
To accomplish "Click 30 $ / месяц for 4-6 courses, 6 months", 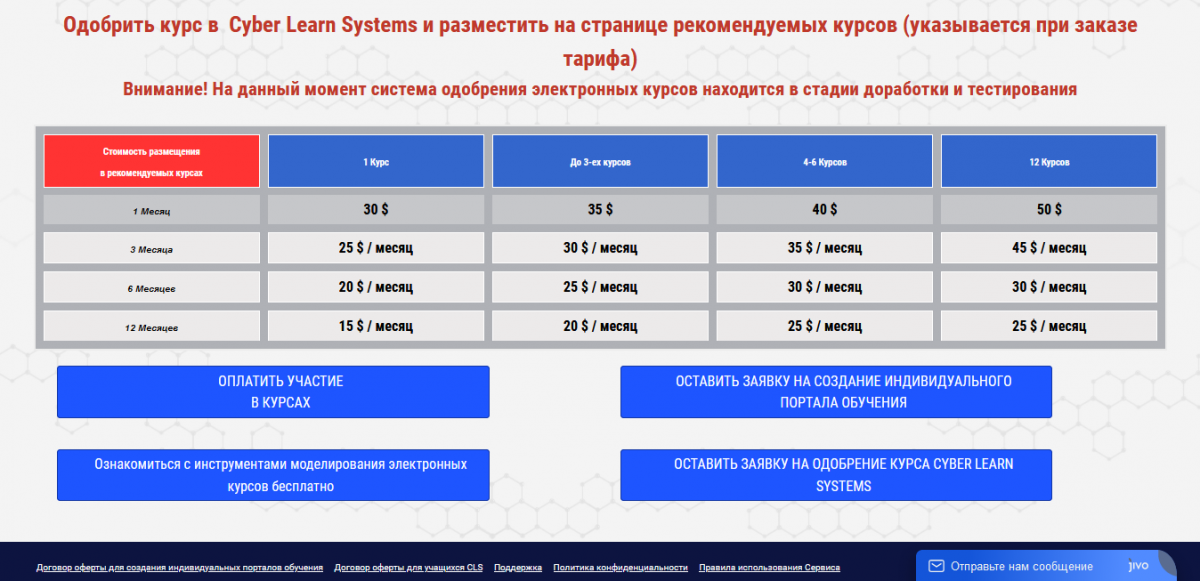I will [x=825, y=288].
